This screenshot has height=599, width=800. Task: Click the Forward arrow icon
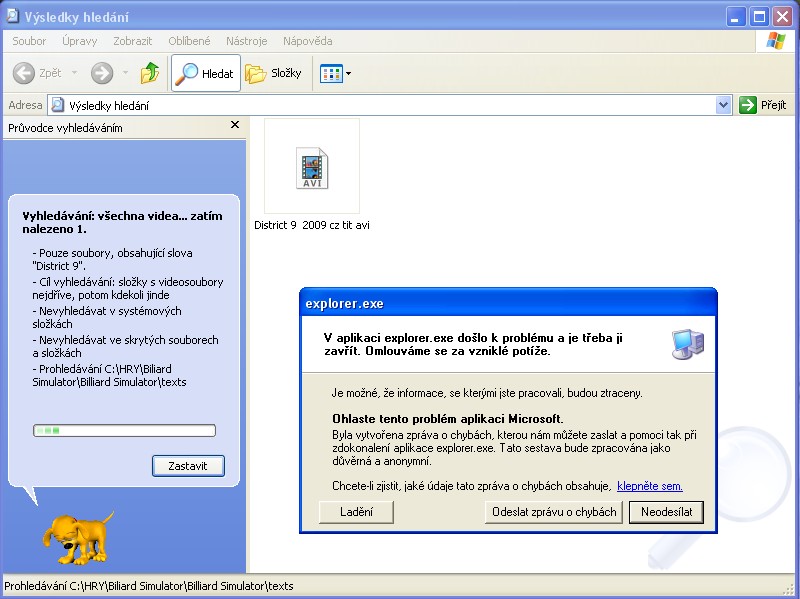click(102, 73)
